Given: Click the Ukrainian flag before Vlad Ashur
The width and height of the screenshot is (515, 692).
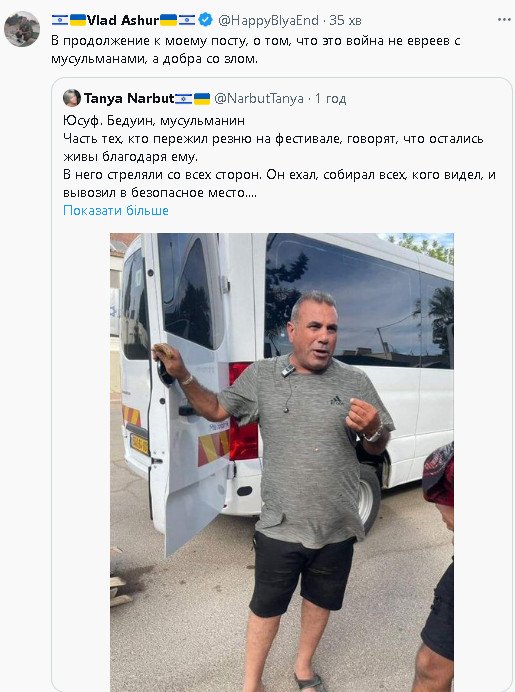Looking at the screenshot, I should (78, 20).
